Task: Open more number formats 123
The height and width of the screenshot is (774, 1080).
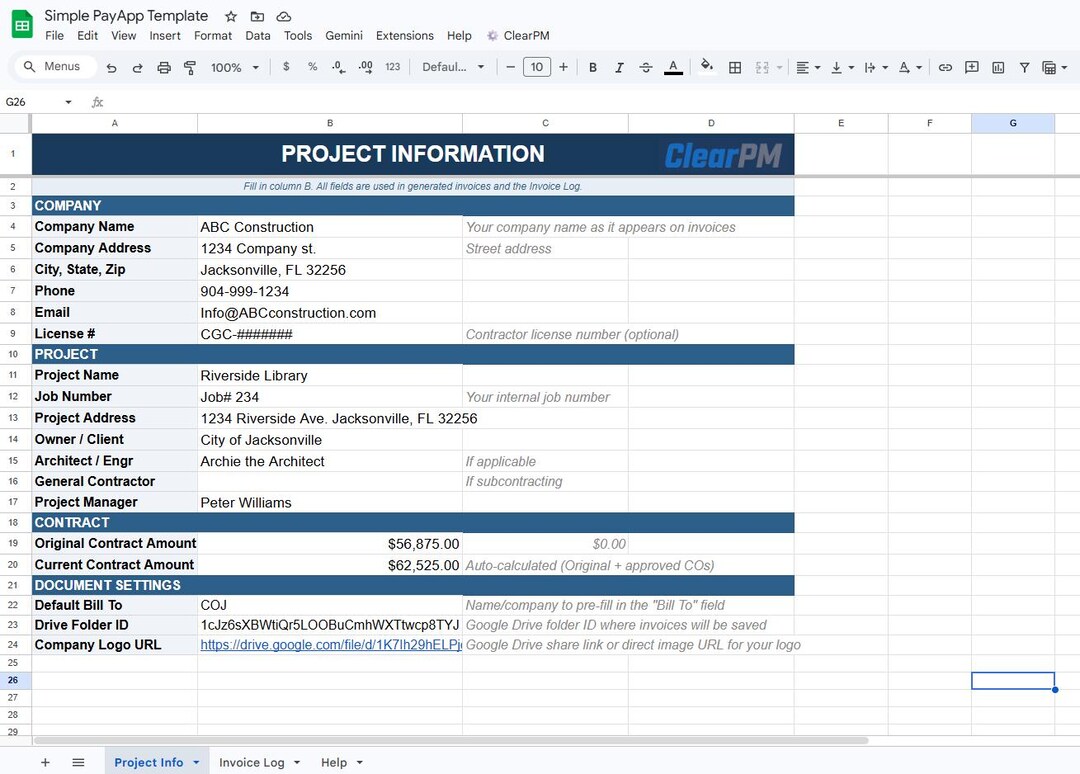Action: (x=393, y=67)
